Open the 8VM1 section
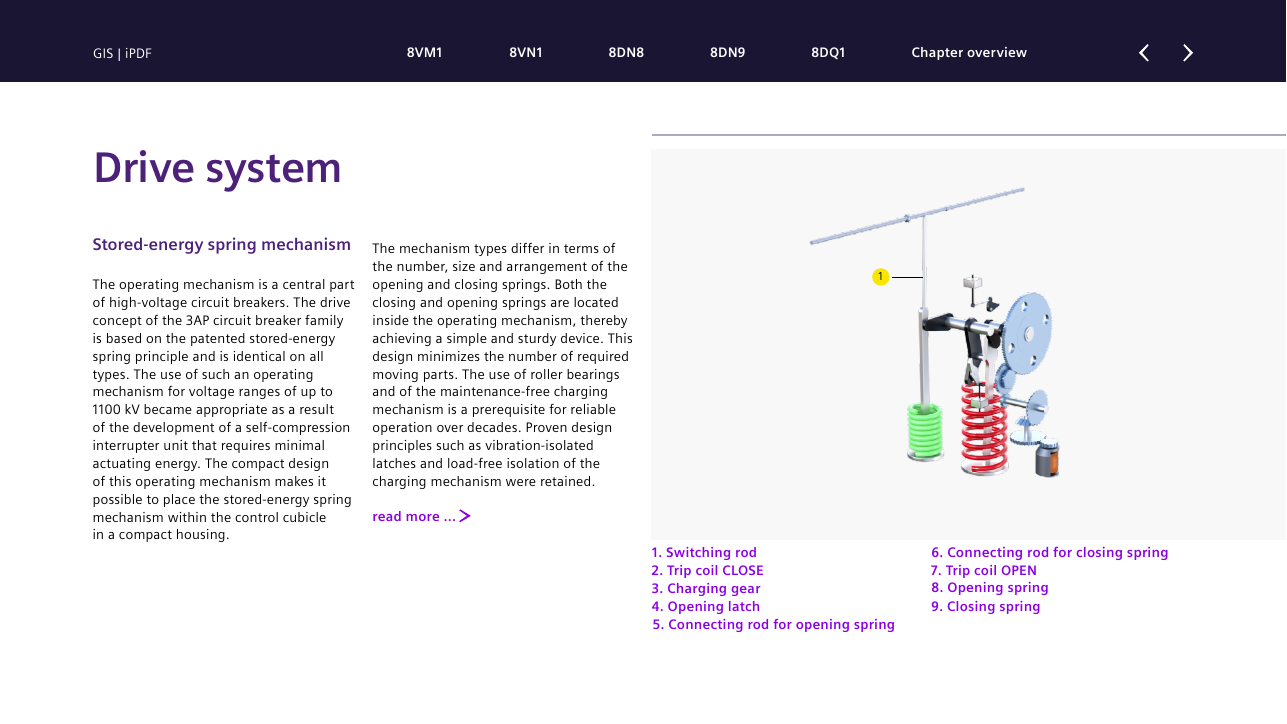Viewport: 1287px width, 724px height. [424, 53]
